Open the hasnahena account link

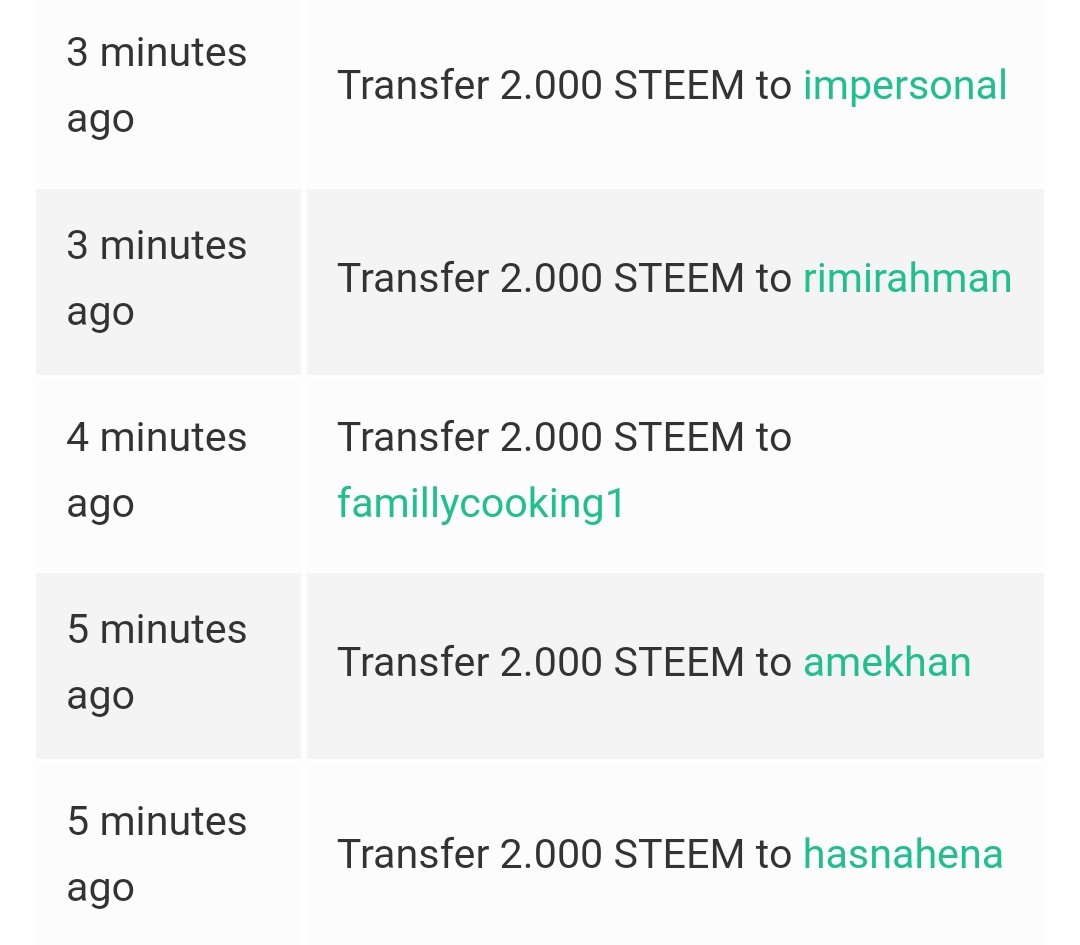[x=903, y=855]
